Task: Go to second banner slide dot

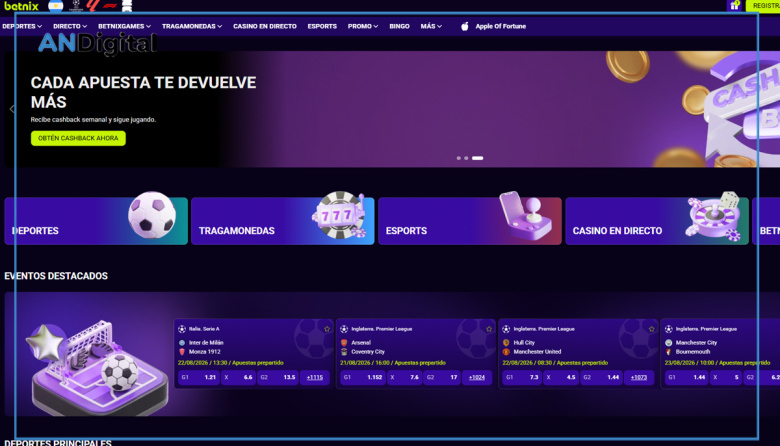Action: click(x=466, y=158)
